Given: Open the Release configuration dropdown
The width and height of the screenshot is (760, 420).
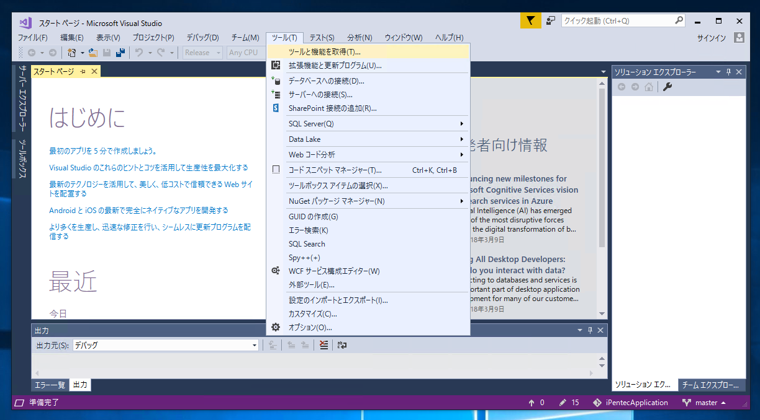Looking at the screenshot, I should click(x=203, y=53).
